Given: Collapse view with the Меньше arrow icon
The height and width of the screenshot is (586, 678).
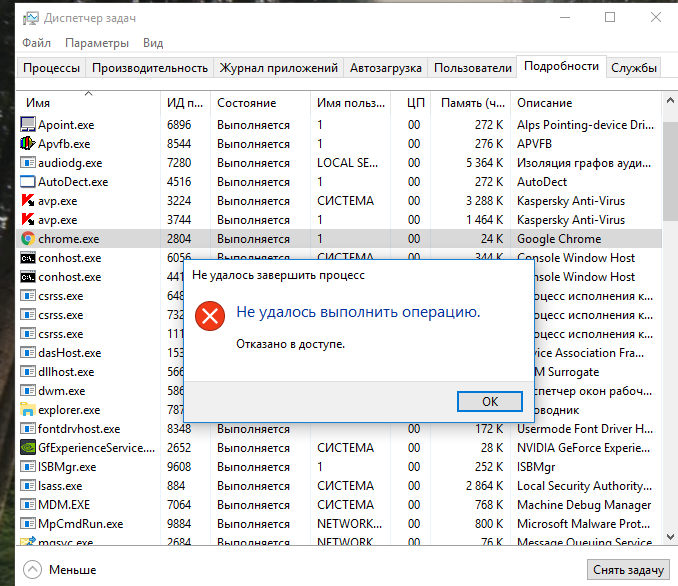Looking at the screenshot, I should pyautogui.click(x=32, y=570).
